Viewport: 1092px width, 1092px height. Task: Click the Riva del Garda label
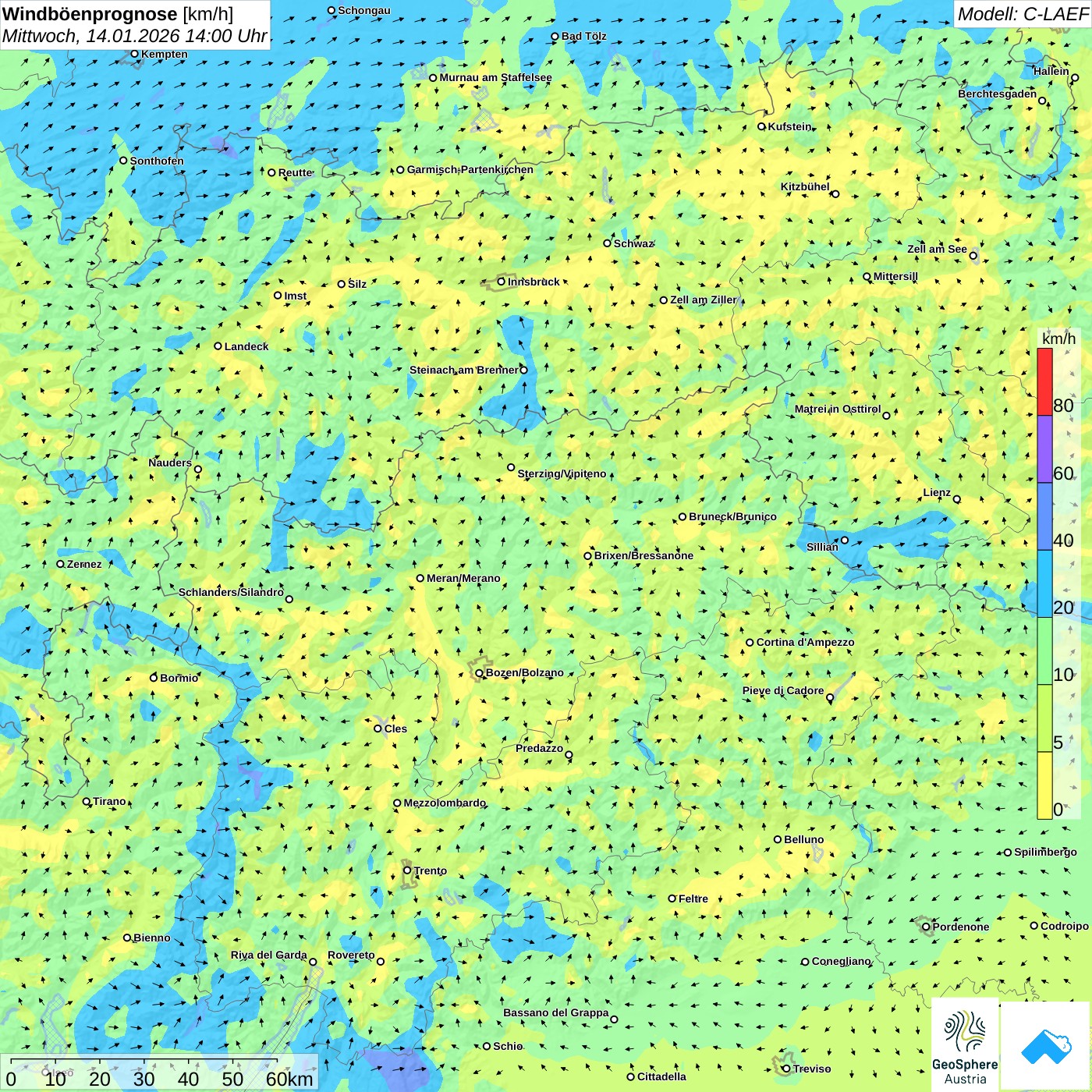coord(268,955)
